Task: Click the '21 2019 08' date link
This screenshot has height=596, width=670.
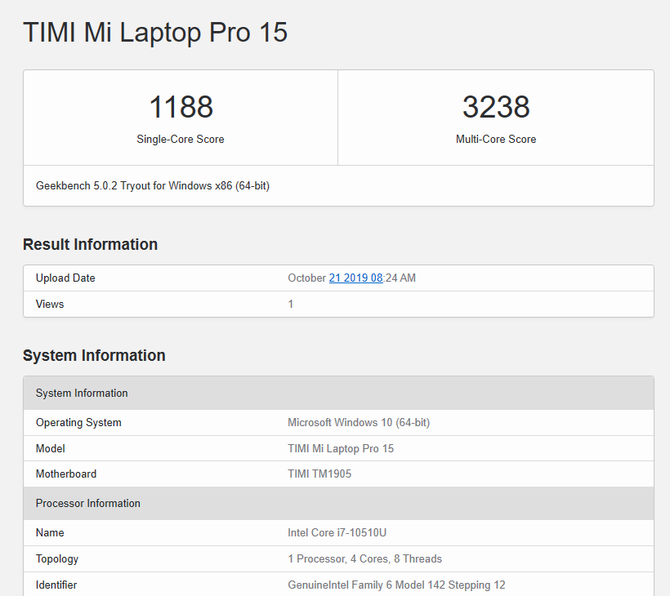Action: coord(356,278)
